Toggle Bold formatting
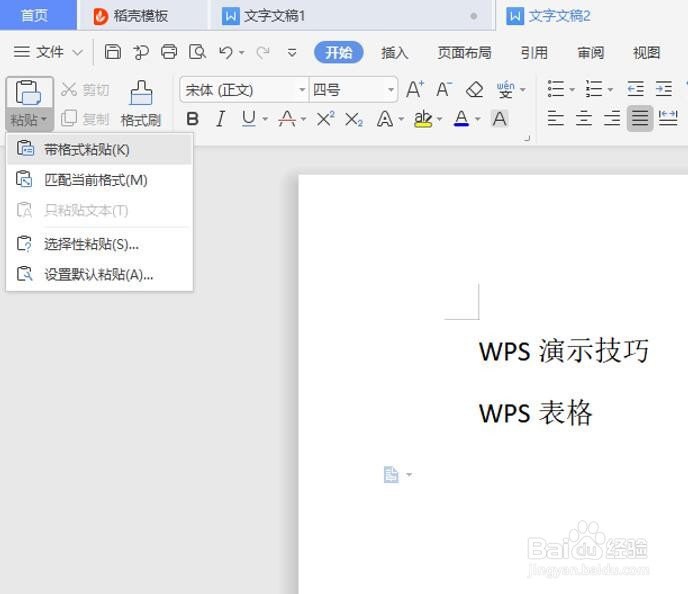The width and height of the screenshot is (688, 594). point(192,119)
